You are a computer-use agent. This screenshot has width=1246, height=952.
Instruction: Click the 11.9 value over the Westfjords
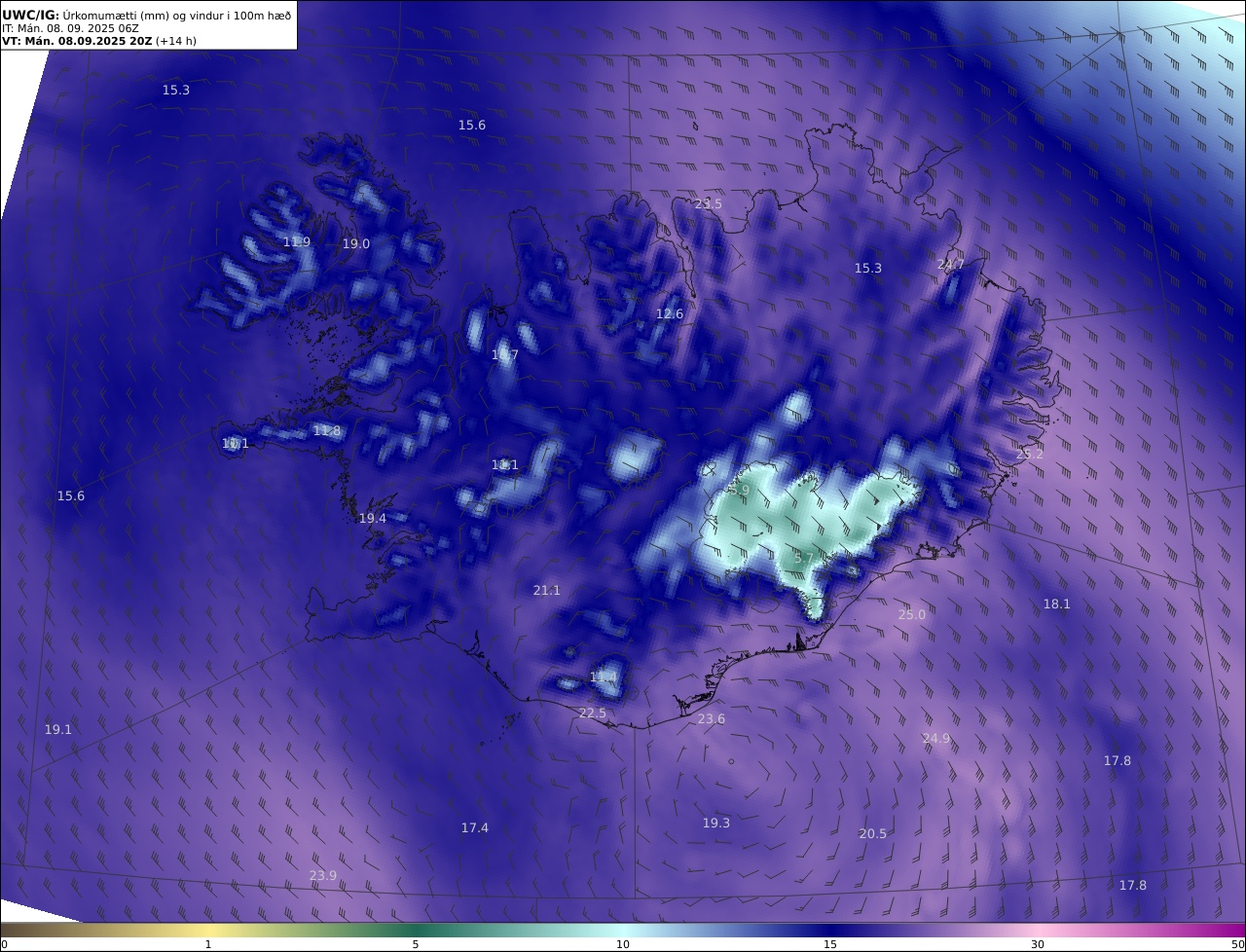tap(297, 242)
